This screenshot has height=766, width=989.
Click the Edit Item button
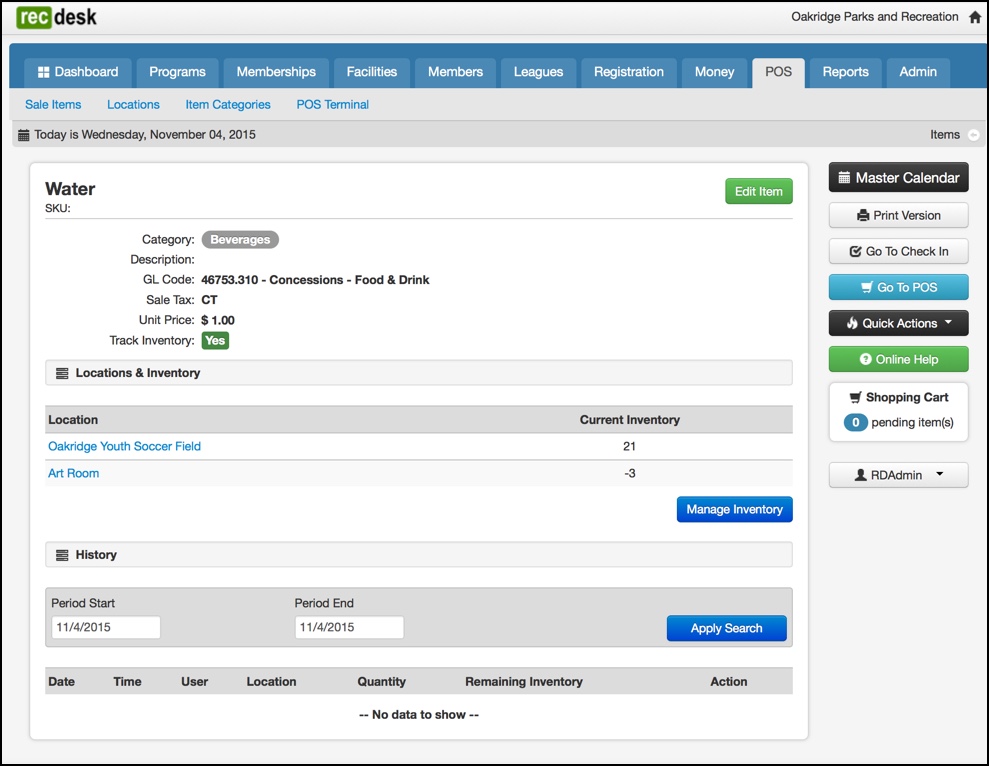click(x=759, y=191)
